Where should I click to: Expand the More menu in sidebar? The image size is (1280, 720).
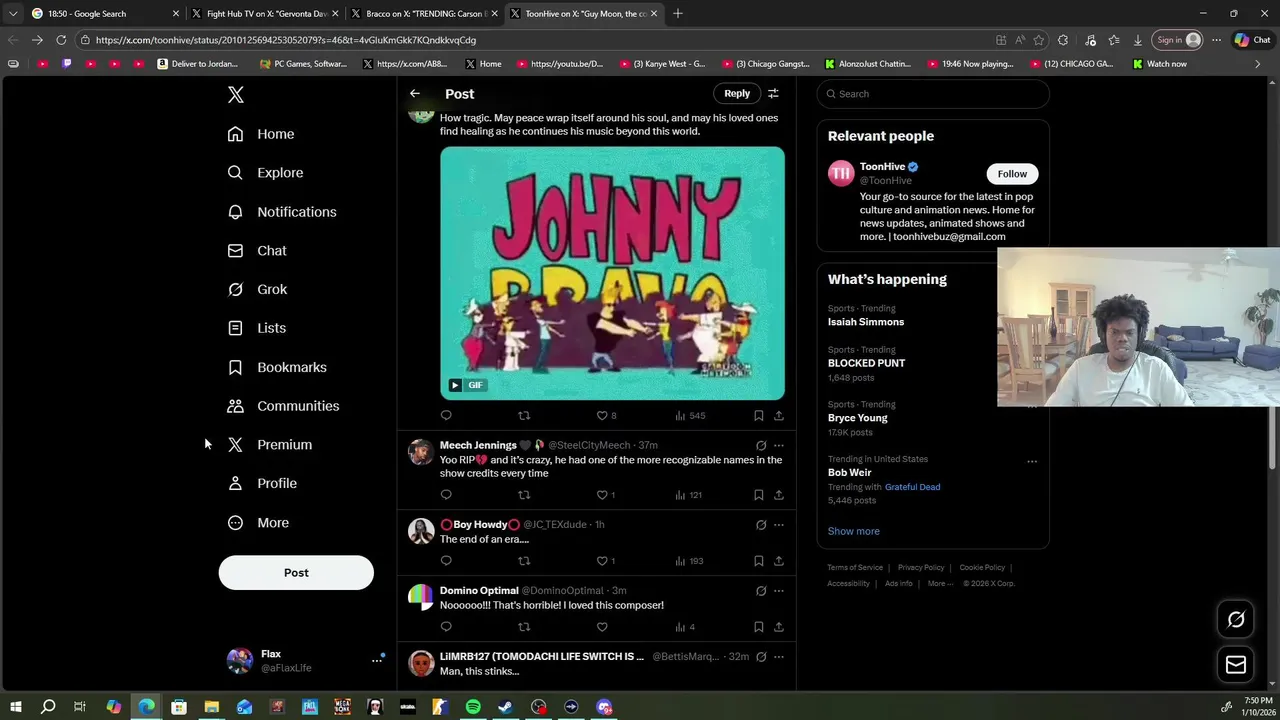(x=257, y=523)
